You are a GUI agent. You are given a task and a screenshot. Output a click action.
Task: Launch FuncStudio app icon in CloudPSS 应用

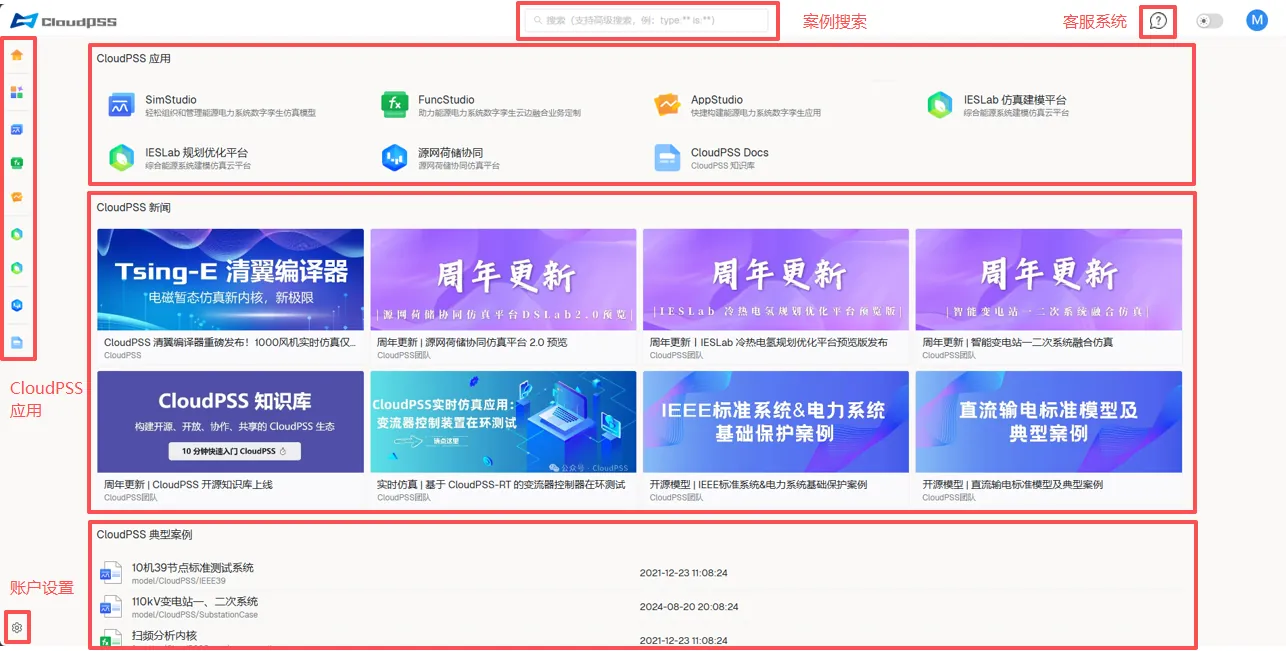point(395,105)
